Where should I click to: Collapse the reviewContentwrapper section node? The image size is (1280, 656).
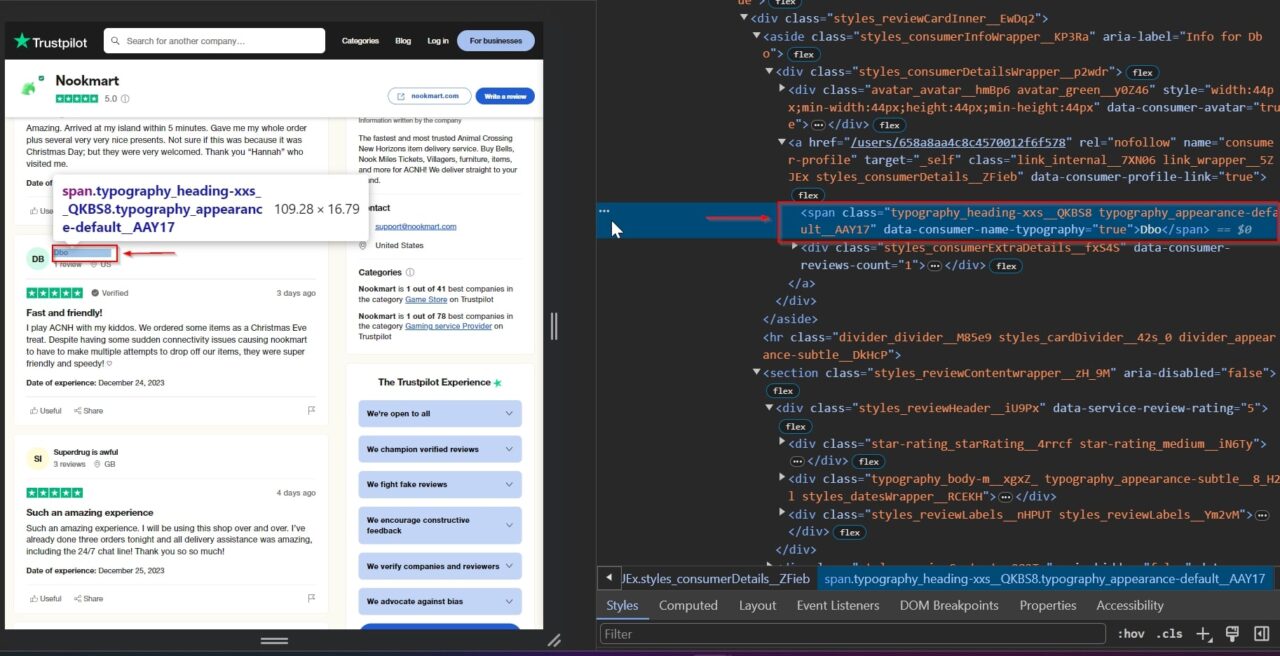pyautogui.click(x=757, y=373)
